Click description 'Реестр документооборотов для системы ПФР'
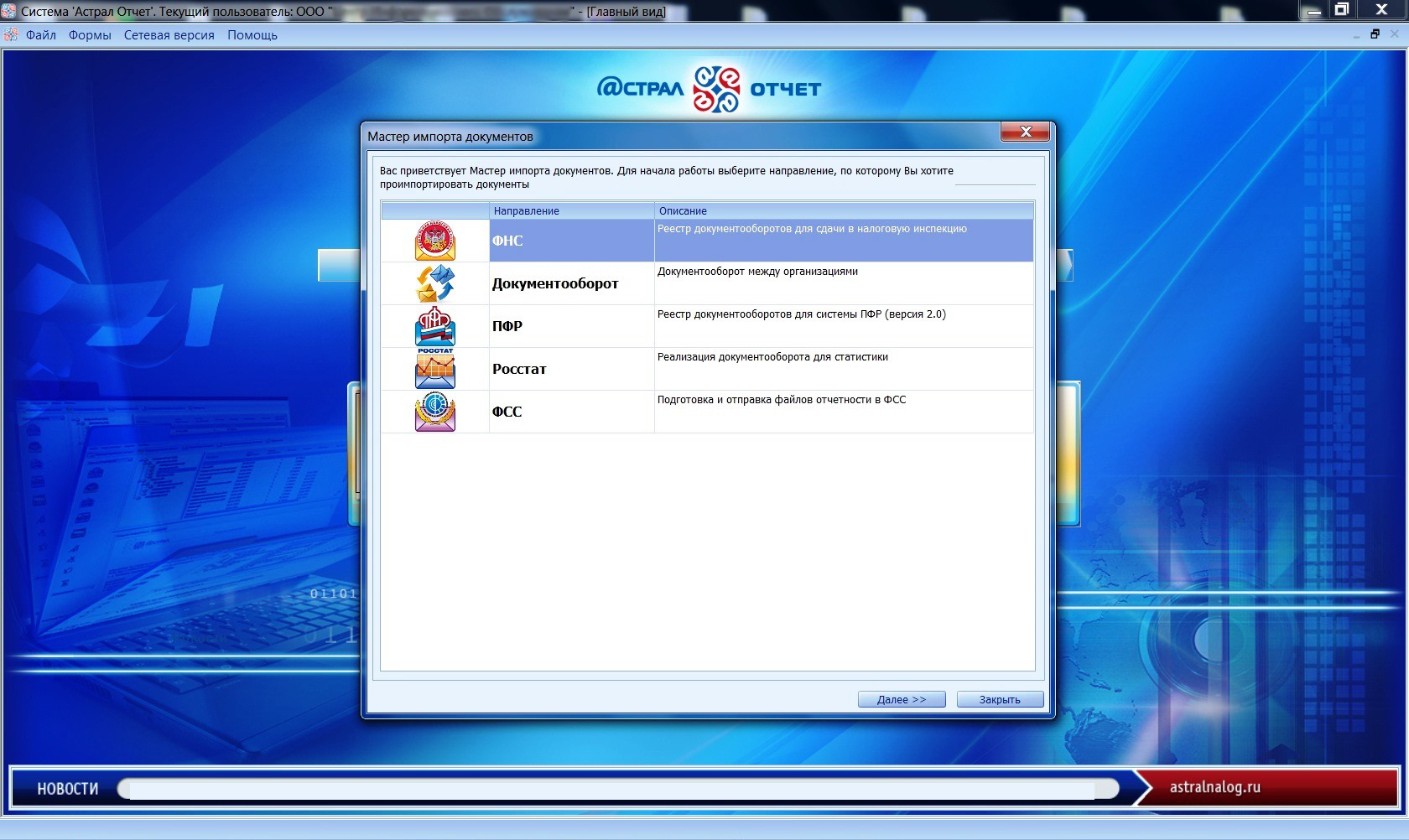The image size is (1409, 840). click(x=801, y=314)
